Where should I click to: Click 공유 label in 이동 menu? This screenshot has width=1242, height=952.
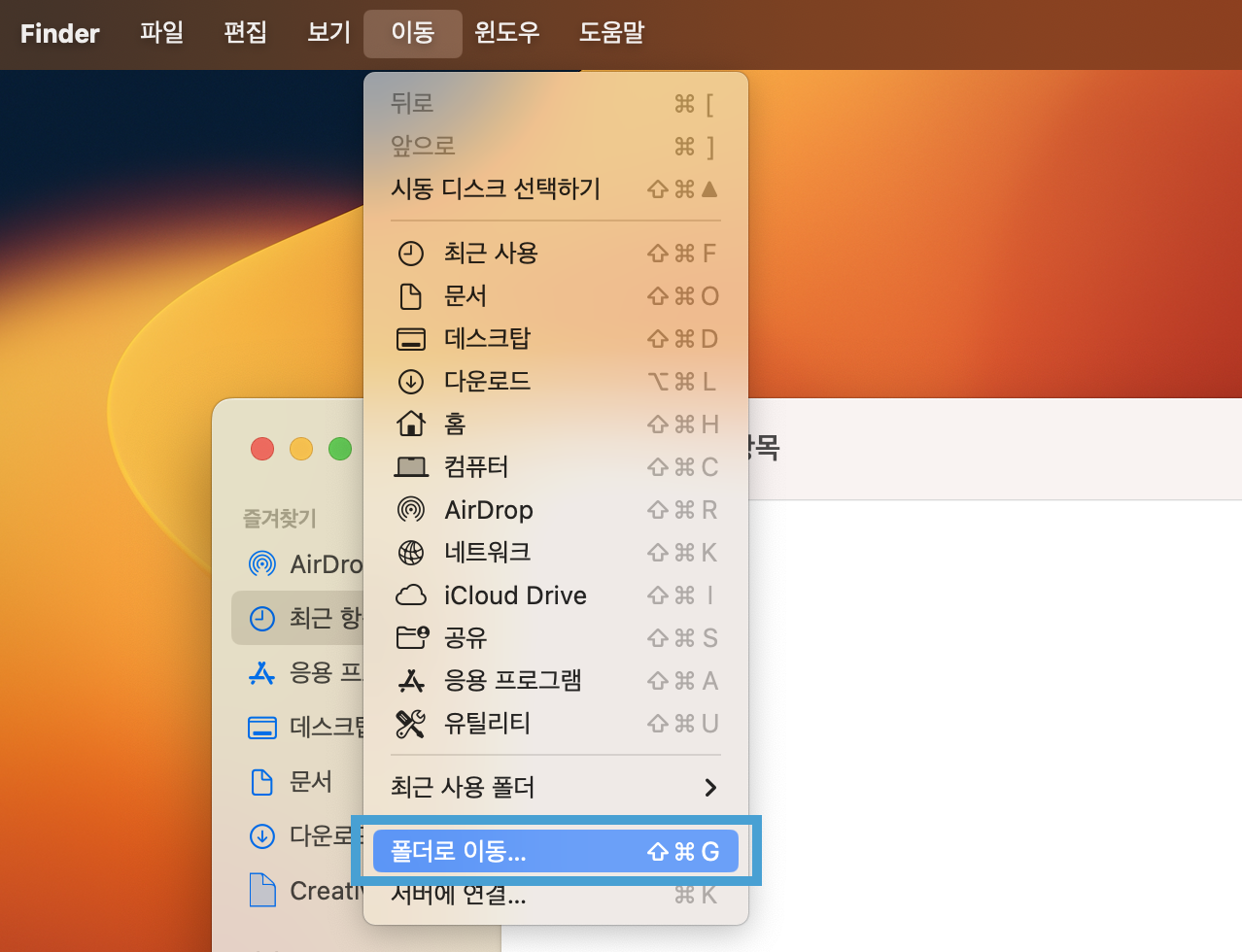coord(466,638)
